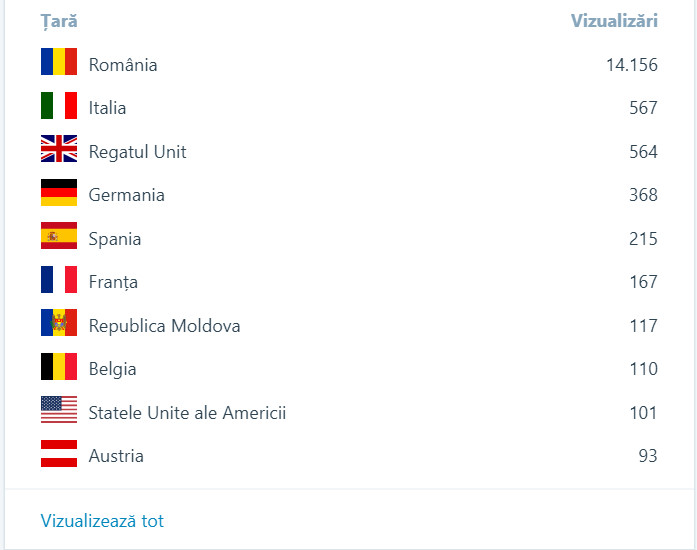
Task: Click the Republica Moldova label
Action: (164, 326)
